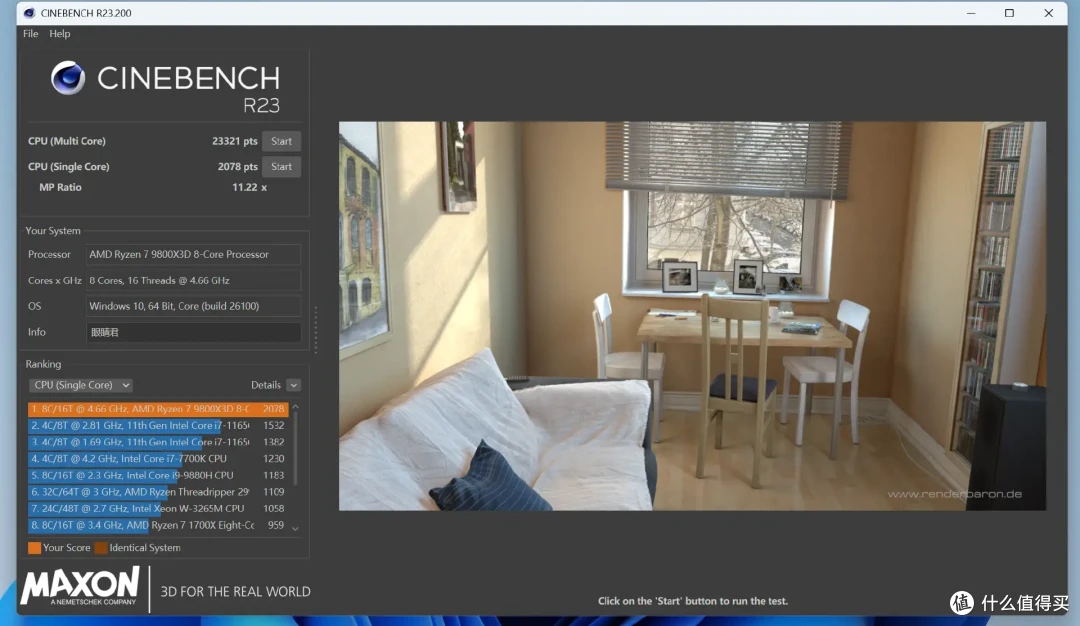
Task: Click the ranking list scroll down arrow
Action: pos(295,528)
